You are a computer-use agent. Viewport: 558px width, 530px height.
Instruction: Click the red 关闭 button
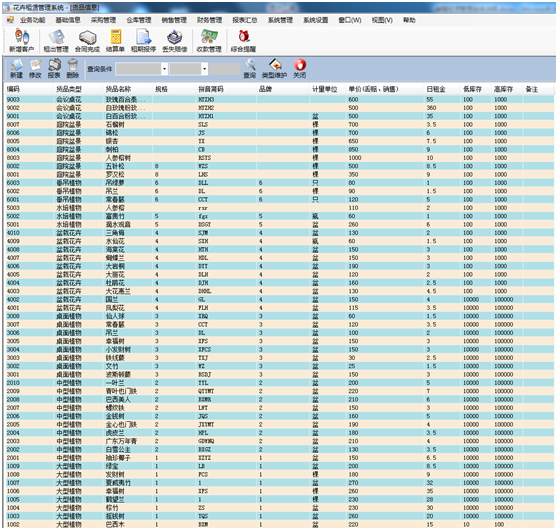tap(300, 69)
